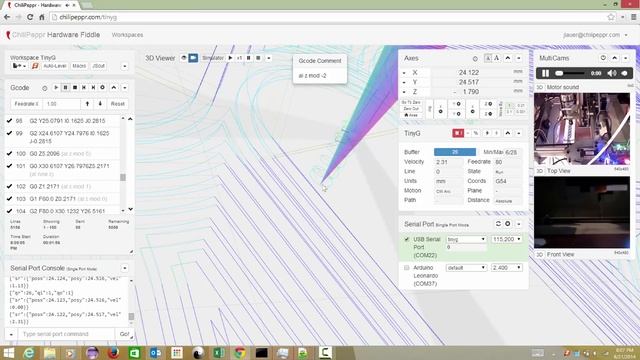The width and height of the screenshot is (640, 360).
Task: Play the 3D Viewer simulator
Action: (x=230, y=58)
